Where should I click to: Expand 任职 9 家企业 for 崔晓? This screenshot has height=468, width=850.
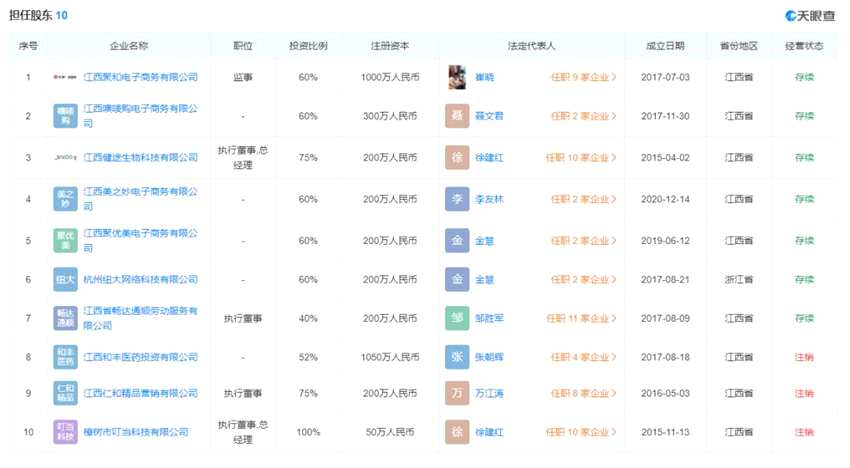point(583,77)
